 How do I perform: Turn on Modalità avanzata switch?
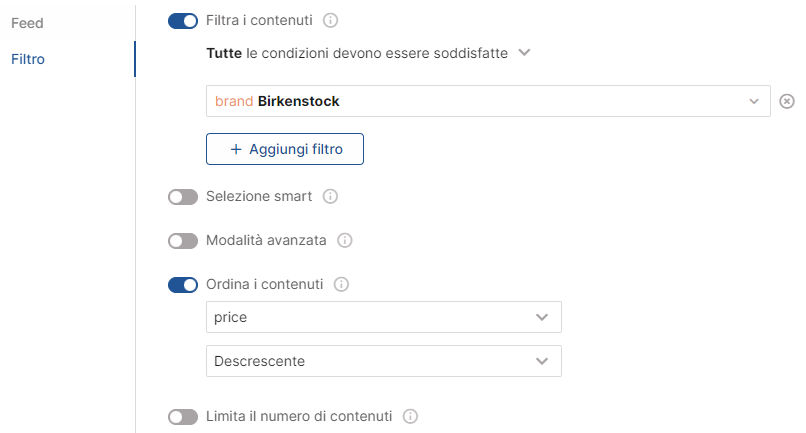tap(183, 241)
